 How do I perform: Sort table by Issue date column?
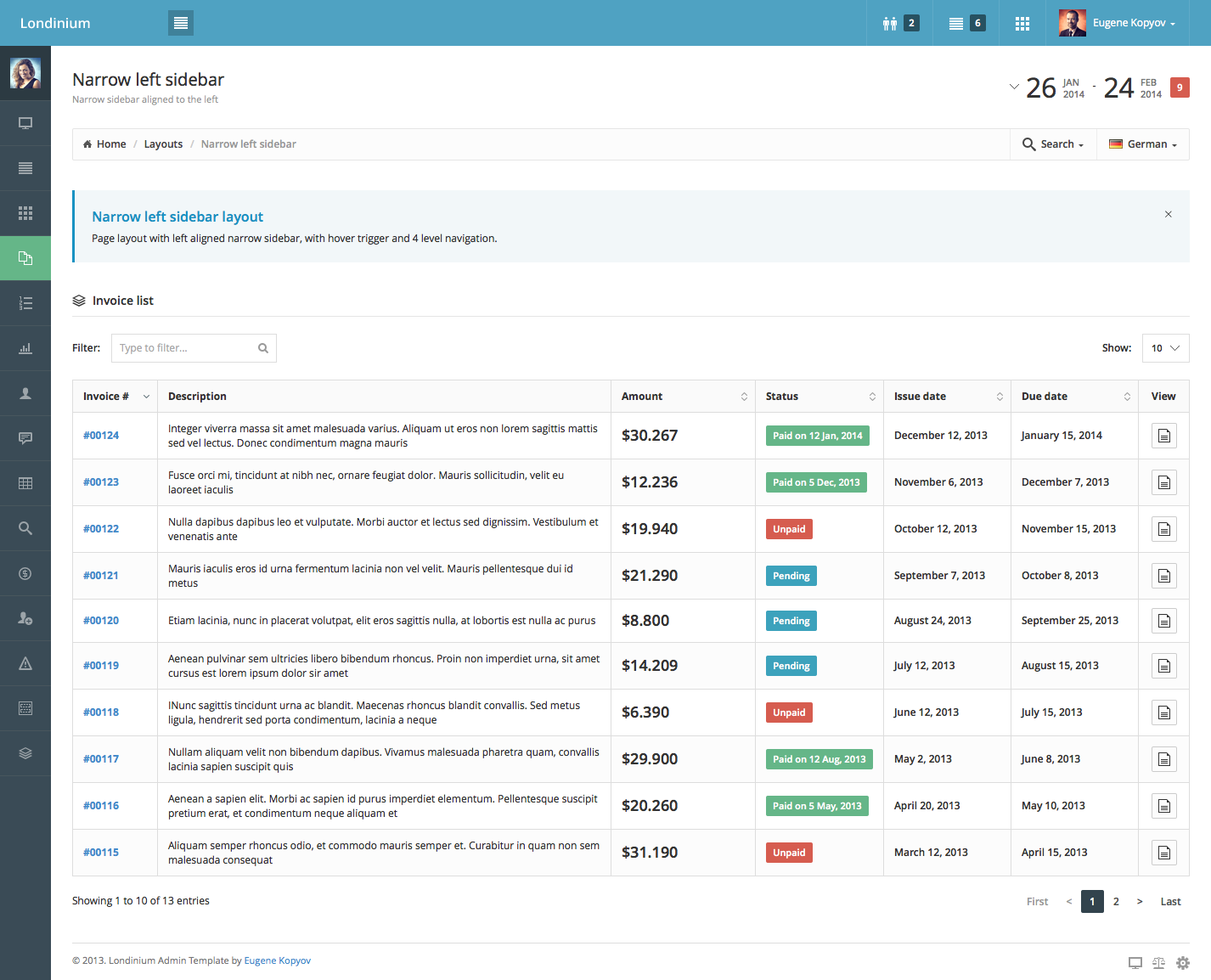coord(947,397)
